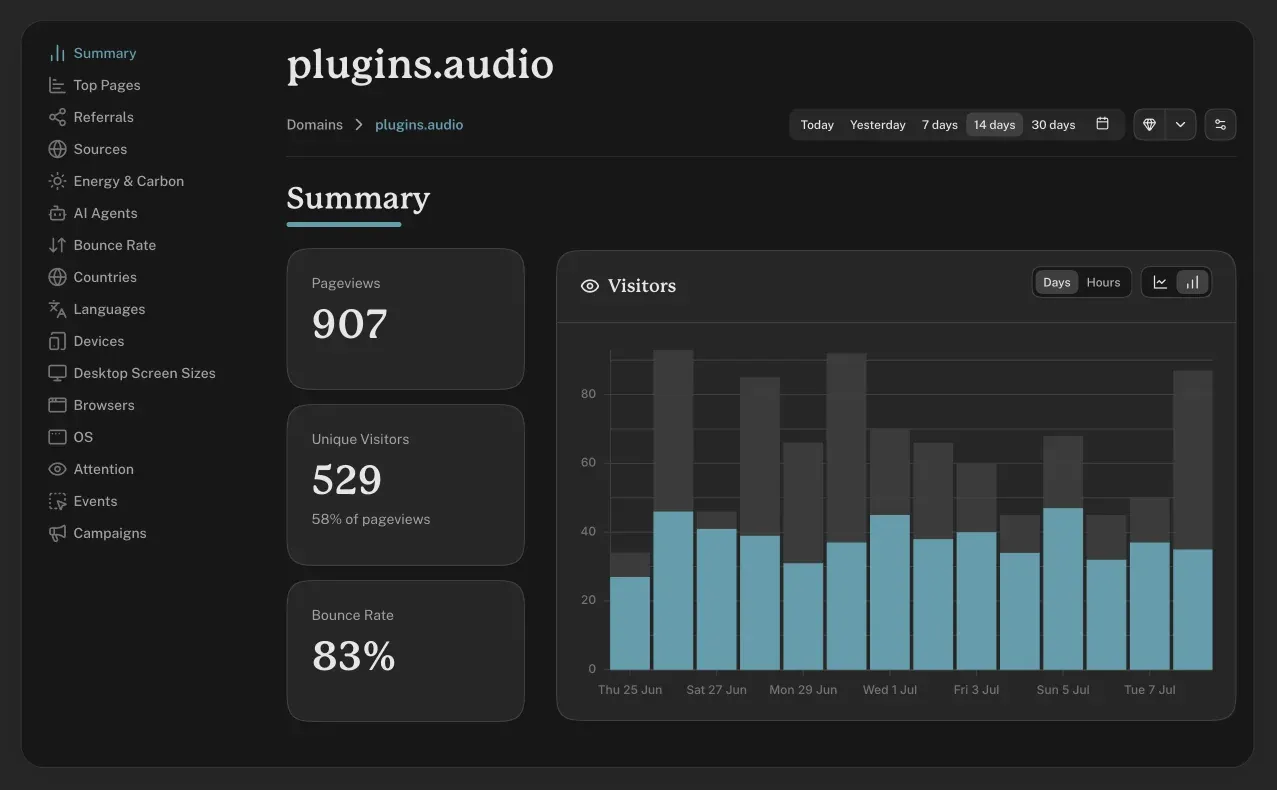1277x790 pixels.
Task: Click the Referrals share icon
Action: (57, 117)
